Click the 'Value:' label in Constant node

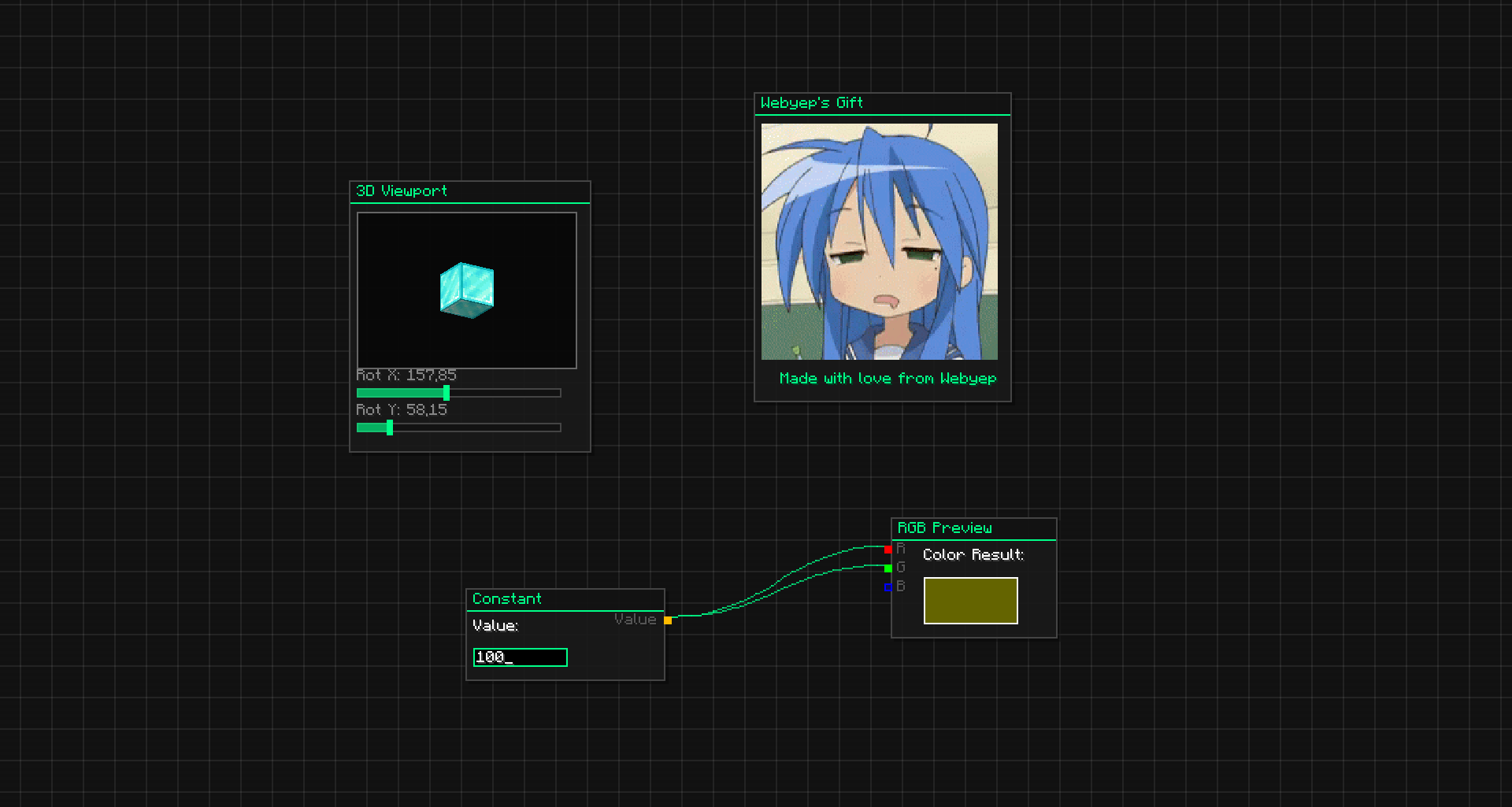(495, 626)
